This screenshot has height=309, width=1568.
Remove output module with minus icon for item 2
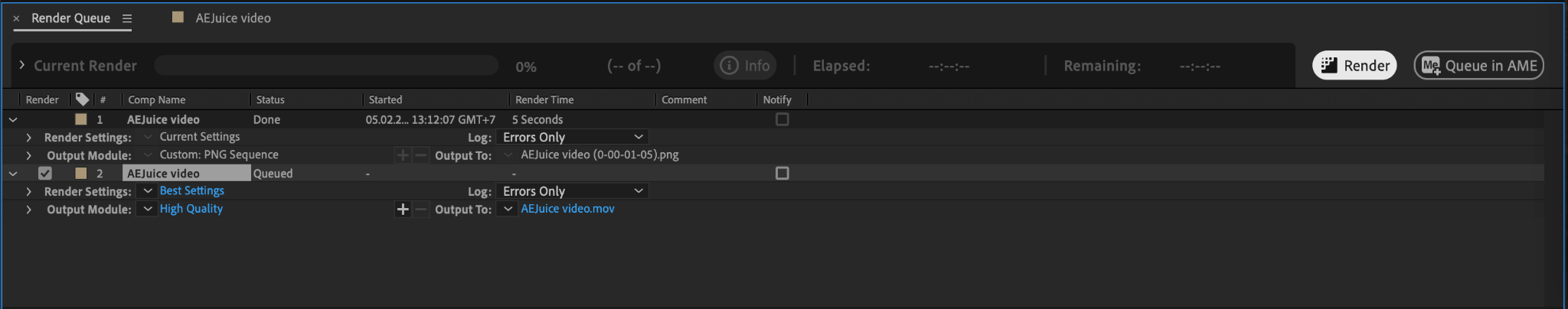point(420,210)
